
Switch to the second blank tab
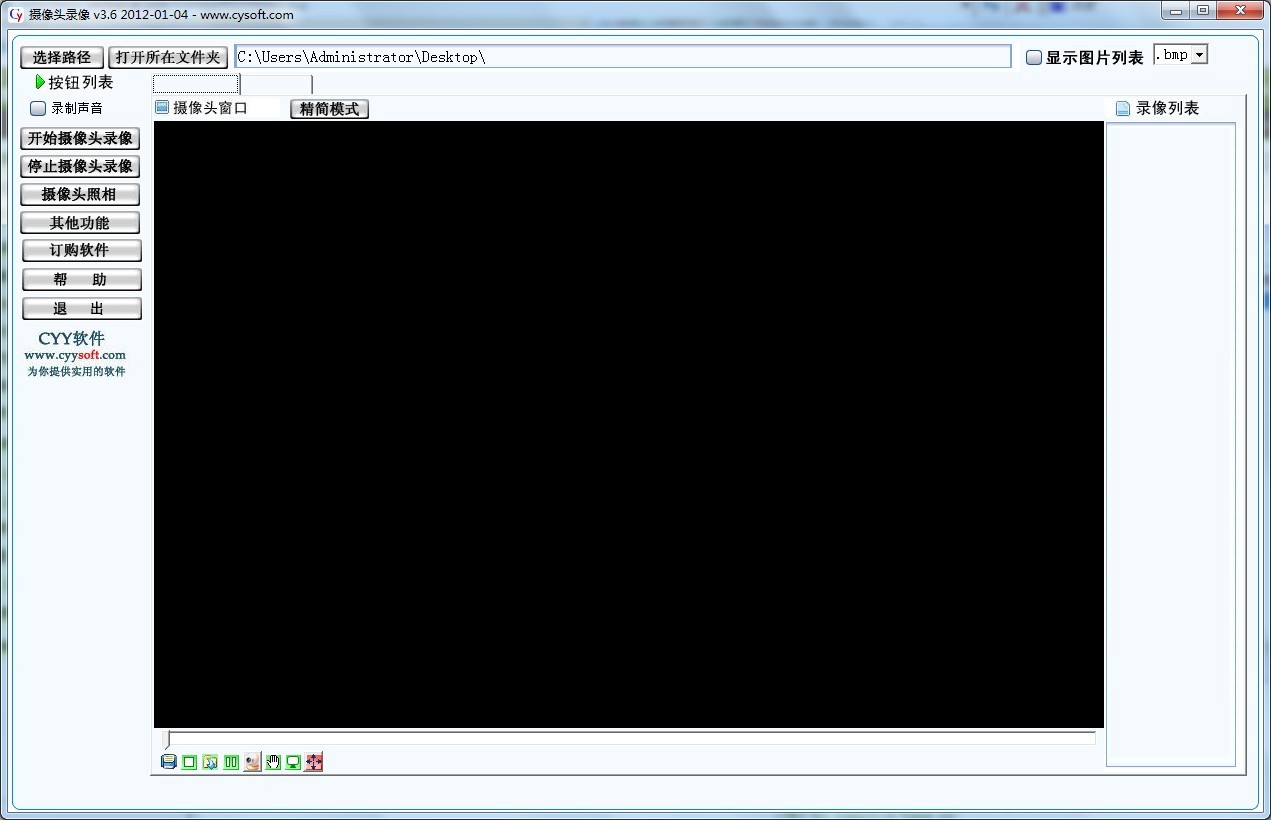(277, 84)
